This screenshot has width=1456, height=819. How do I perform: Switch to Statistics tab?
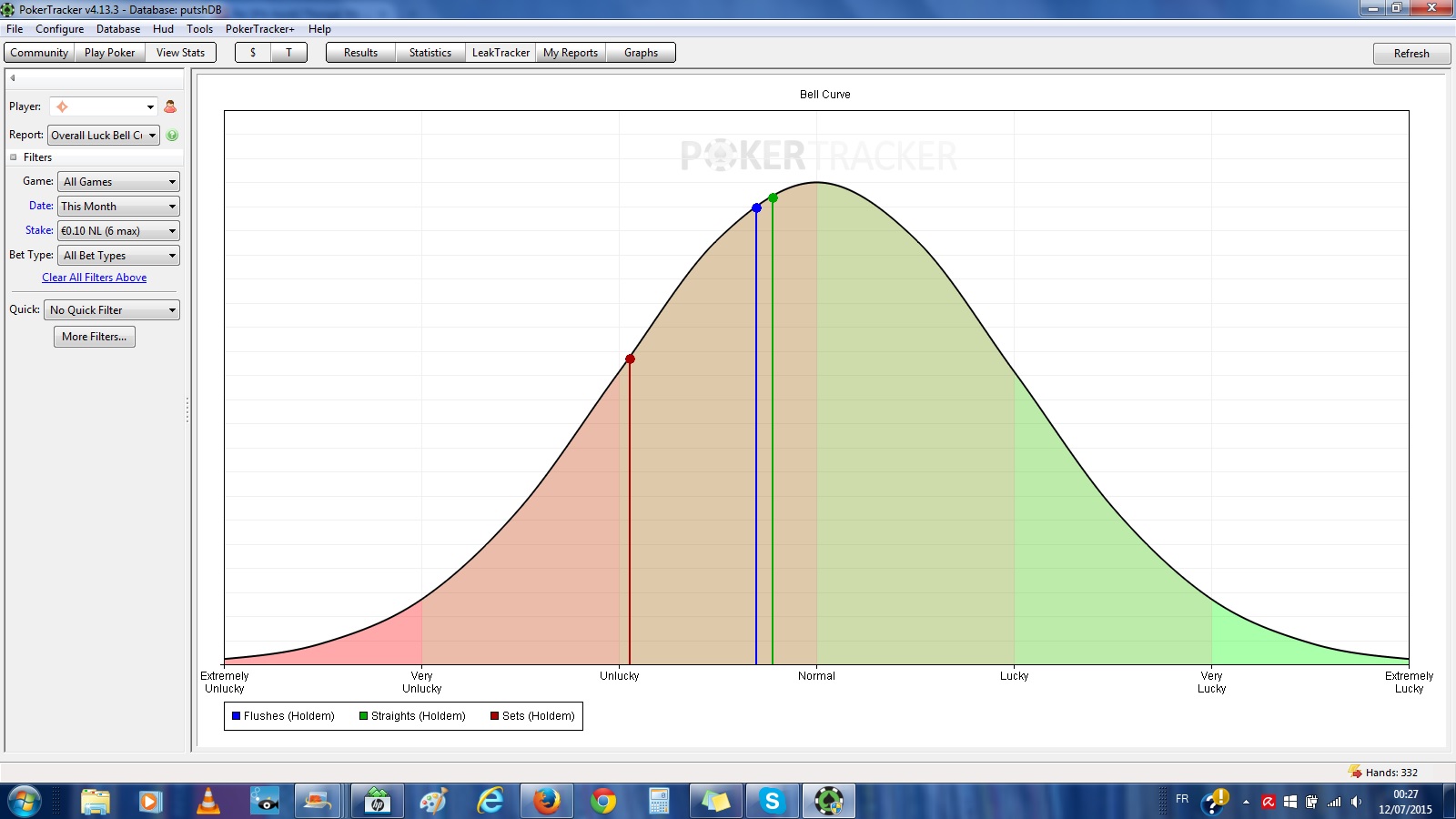coord(430,53)
